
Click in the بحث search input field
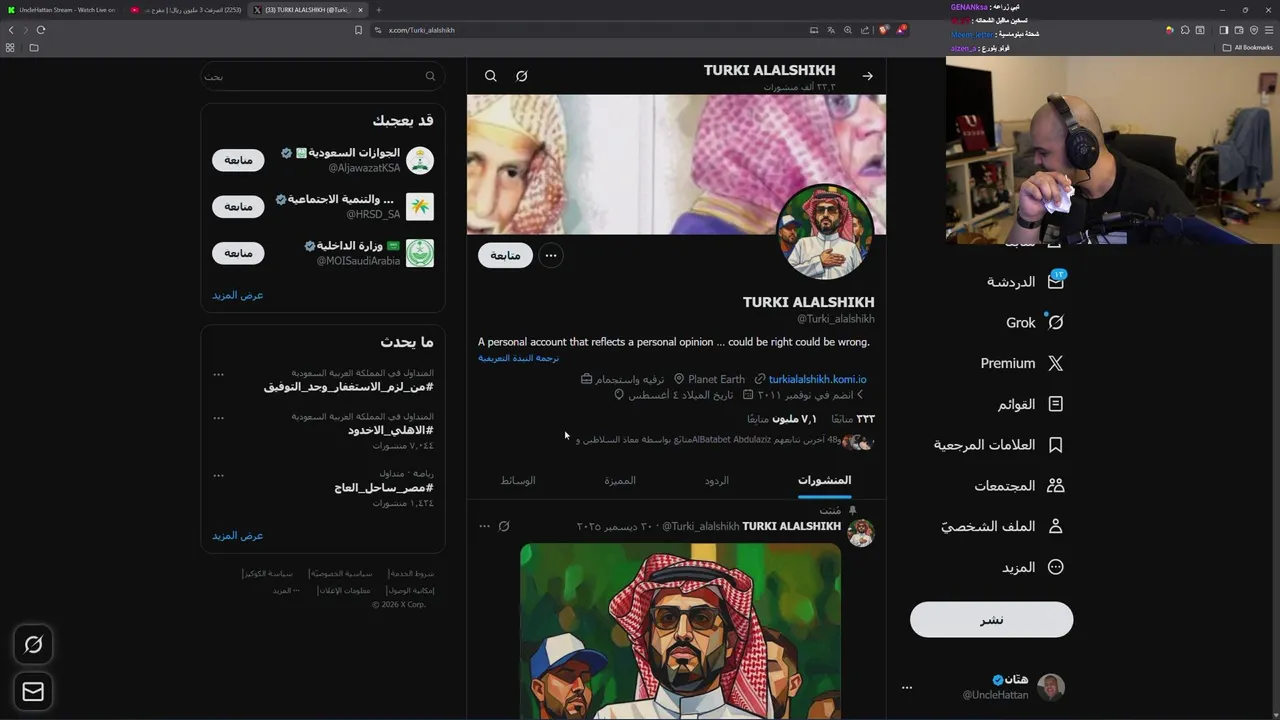click(322, 76)
